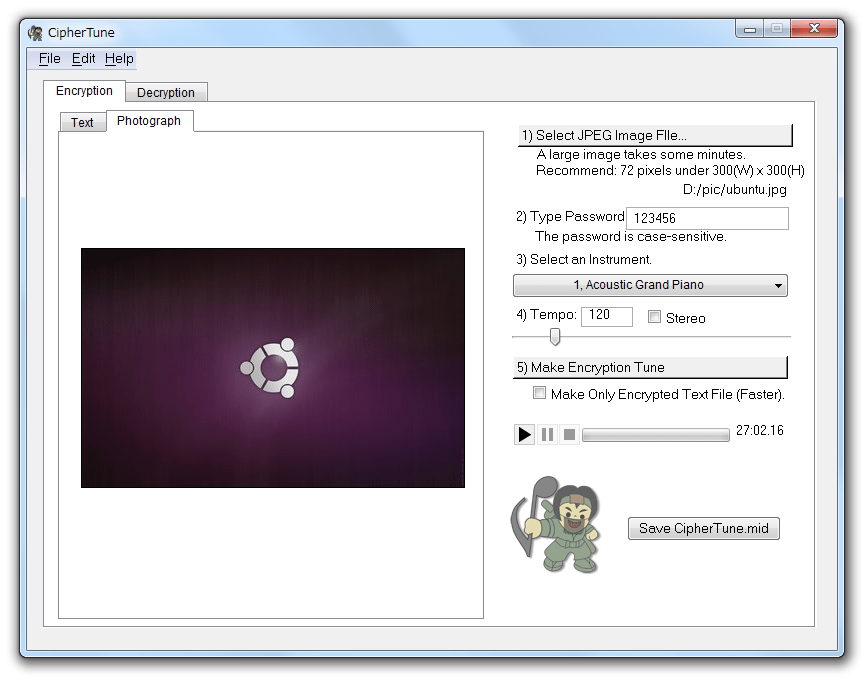868x680 pixels.
Task: Switch to the Text sub-tab
Action: tap(82, 122)
